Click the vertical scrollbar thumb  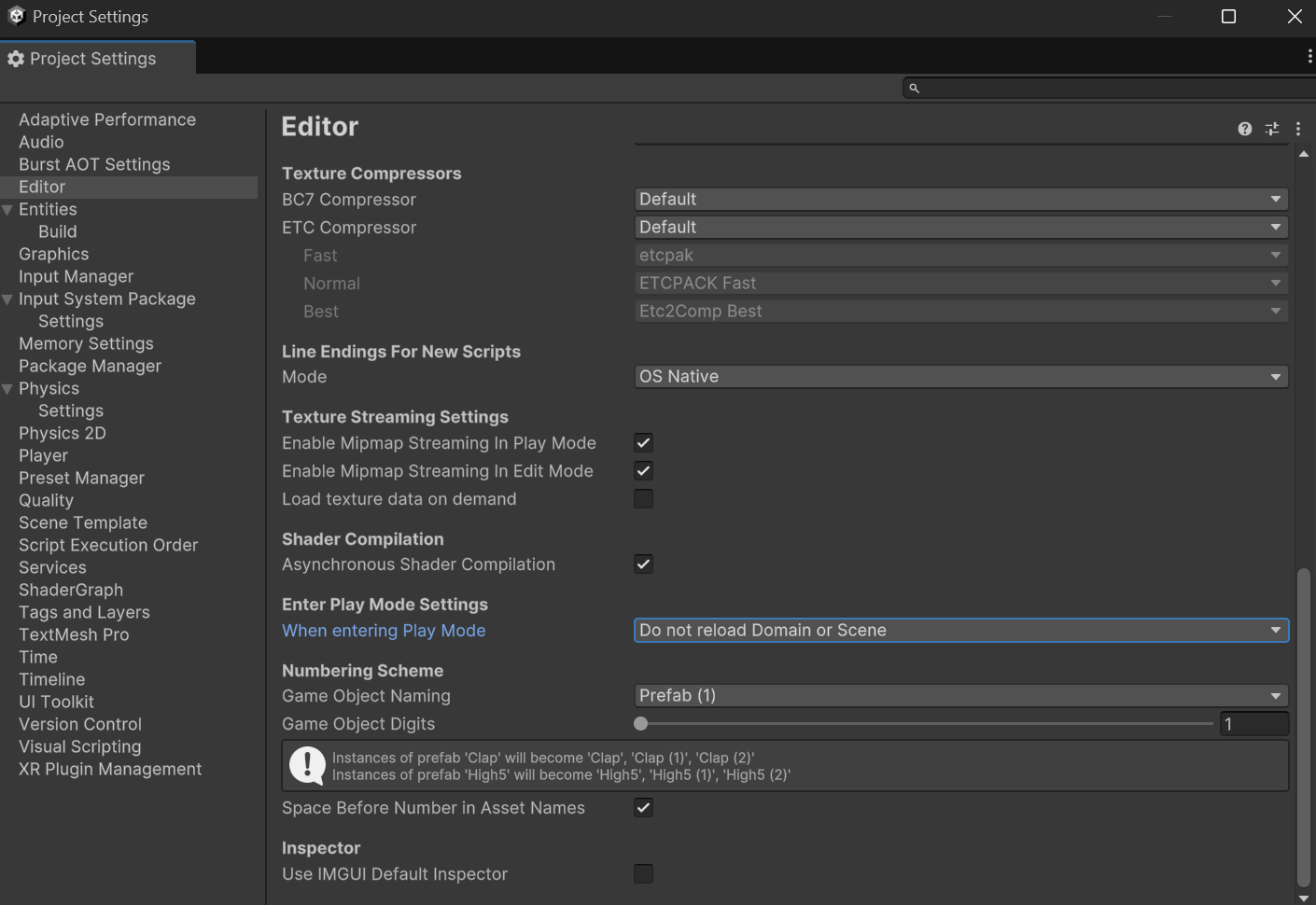point(1304,728)
